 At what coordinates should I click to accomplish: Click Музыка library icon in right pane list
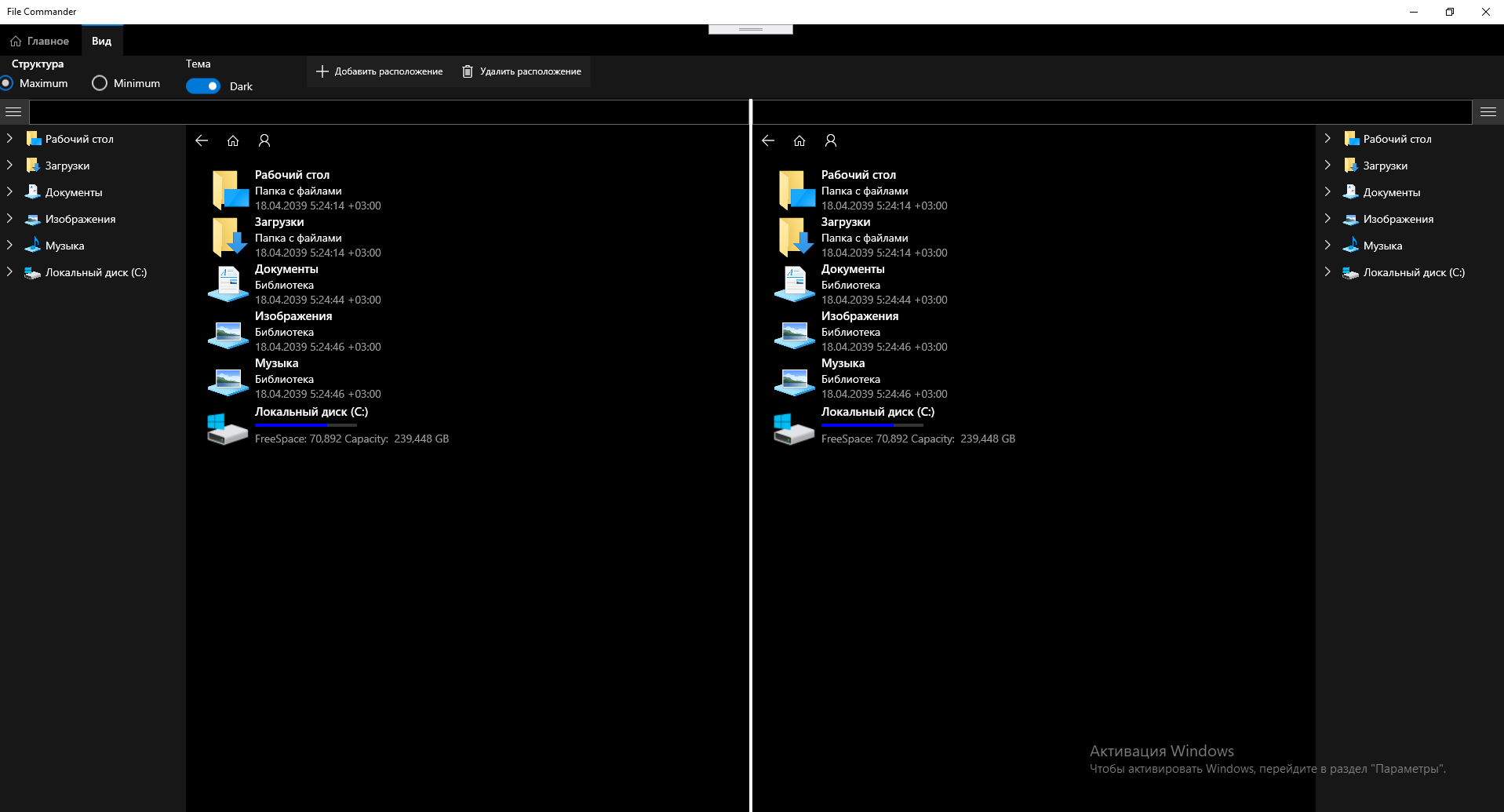click(x=795, y=381)
